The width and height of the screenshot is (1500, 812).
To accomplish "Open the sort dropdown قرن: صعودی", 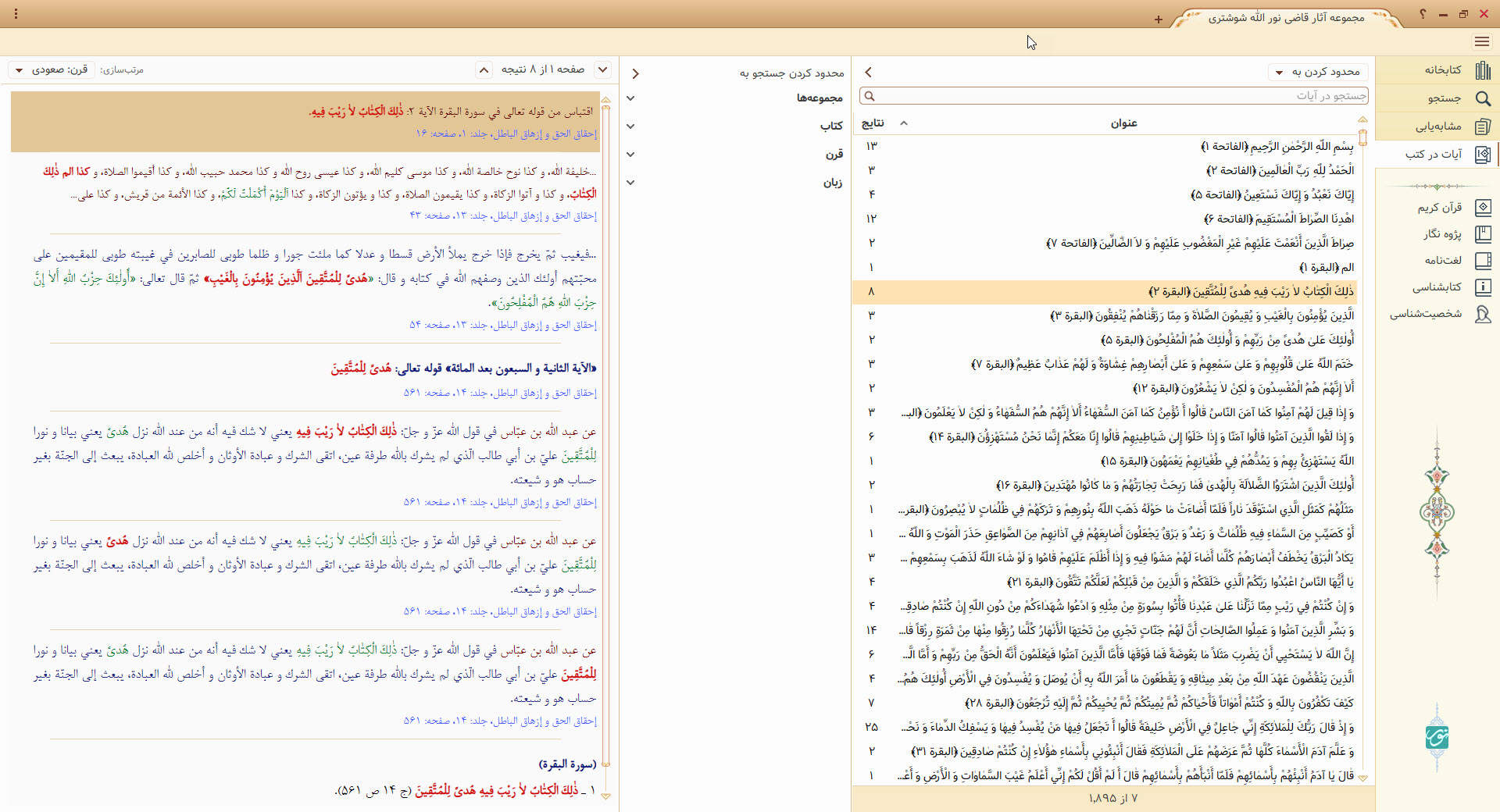I will [x=52, y=70].
